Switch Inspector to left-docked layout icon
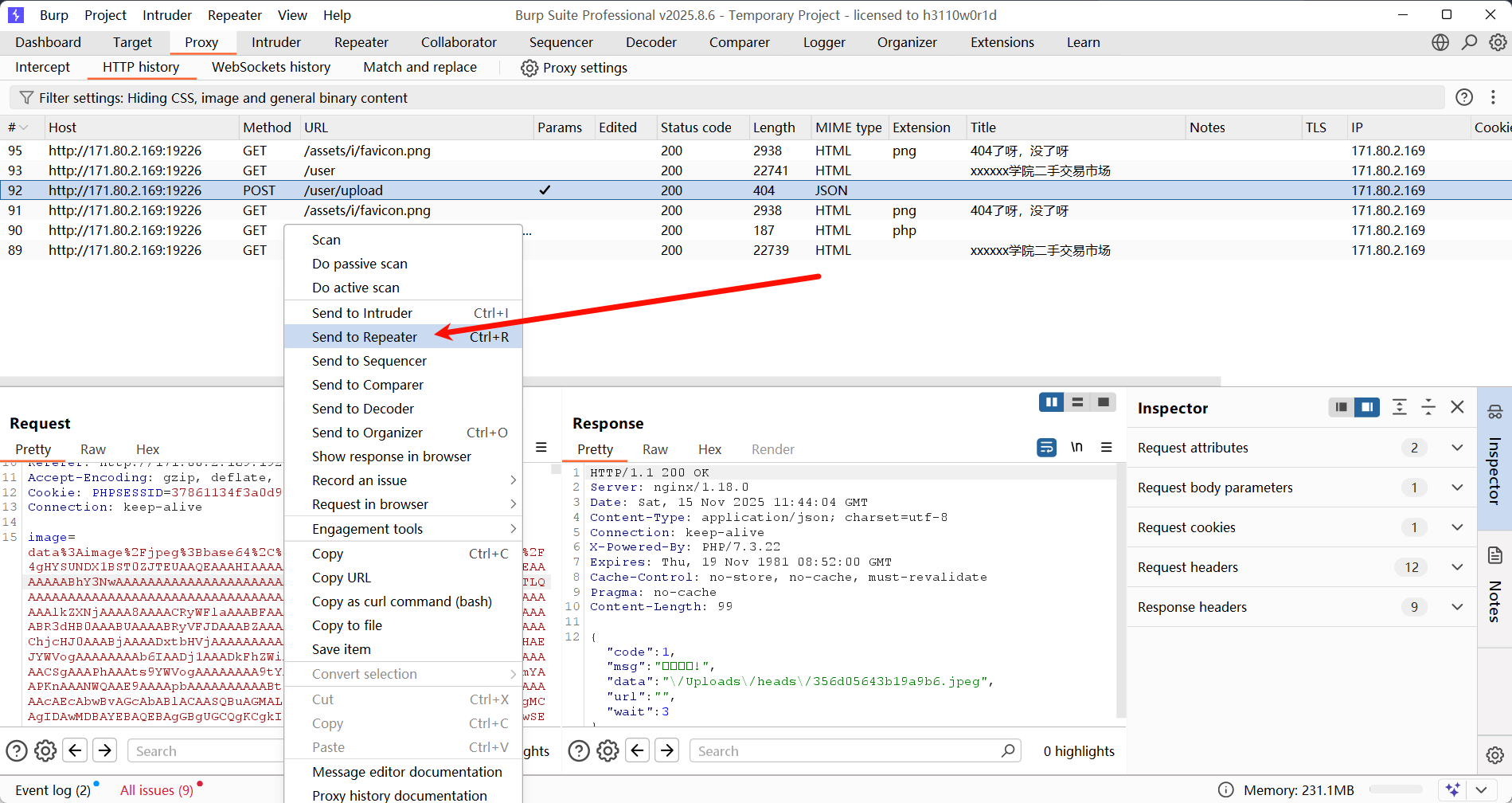Image resolution: width=1512 pixels, height=803 pixels. (1342, 408)
